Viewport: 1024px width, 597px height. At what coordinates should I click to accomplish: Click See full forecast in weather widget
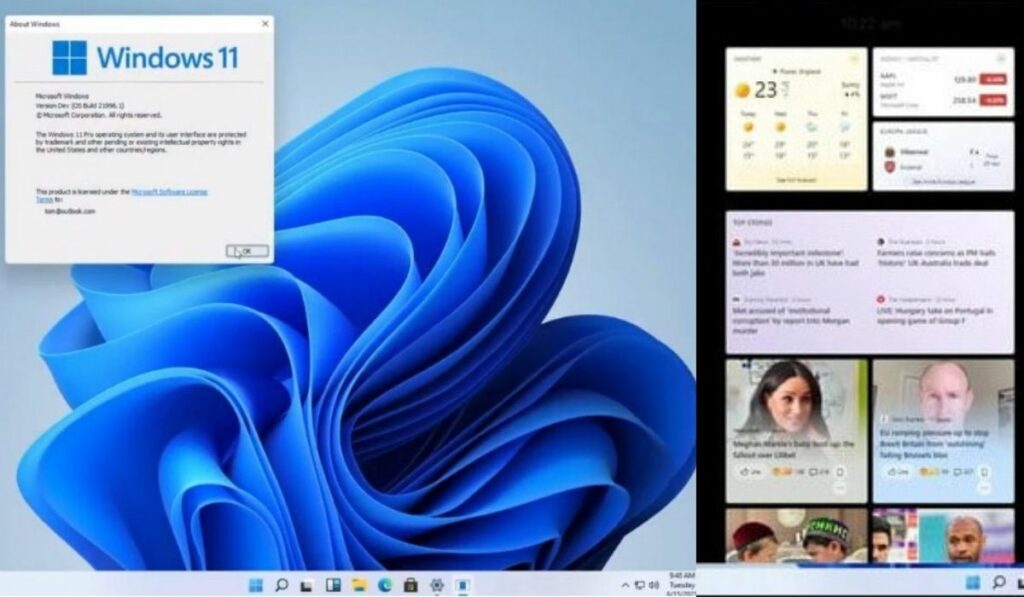point(796,179)
